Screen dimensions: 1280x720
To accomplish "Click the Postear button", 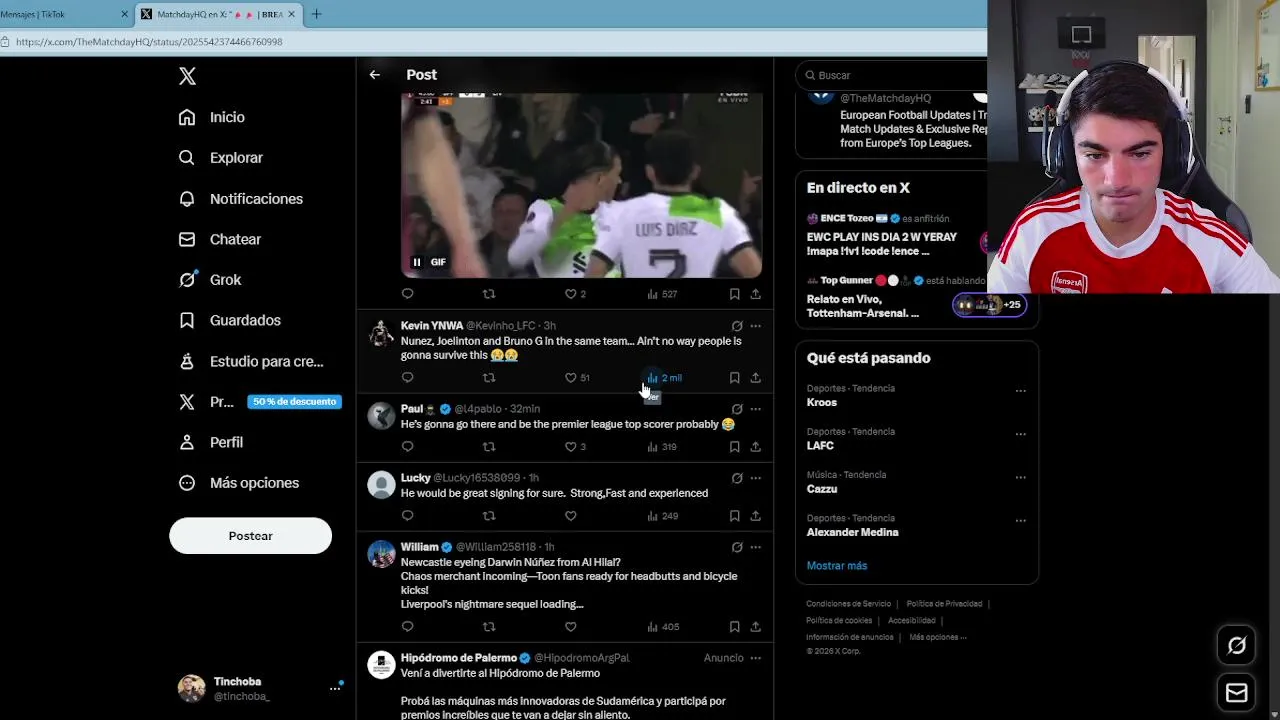I will pos(250,536).
